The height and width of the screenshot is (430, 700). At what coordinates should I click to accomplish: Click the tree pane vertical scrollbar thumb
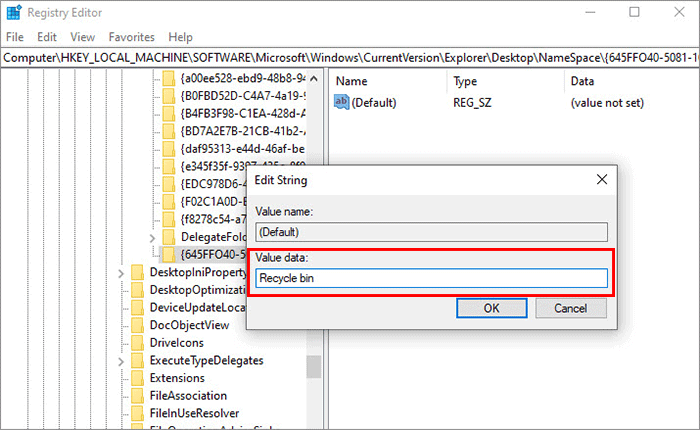pyautogui.click(x=314, y=367)
